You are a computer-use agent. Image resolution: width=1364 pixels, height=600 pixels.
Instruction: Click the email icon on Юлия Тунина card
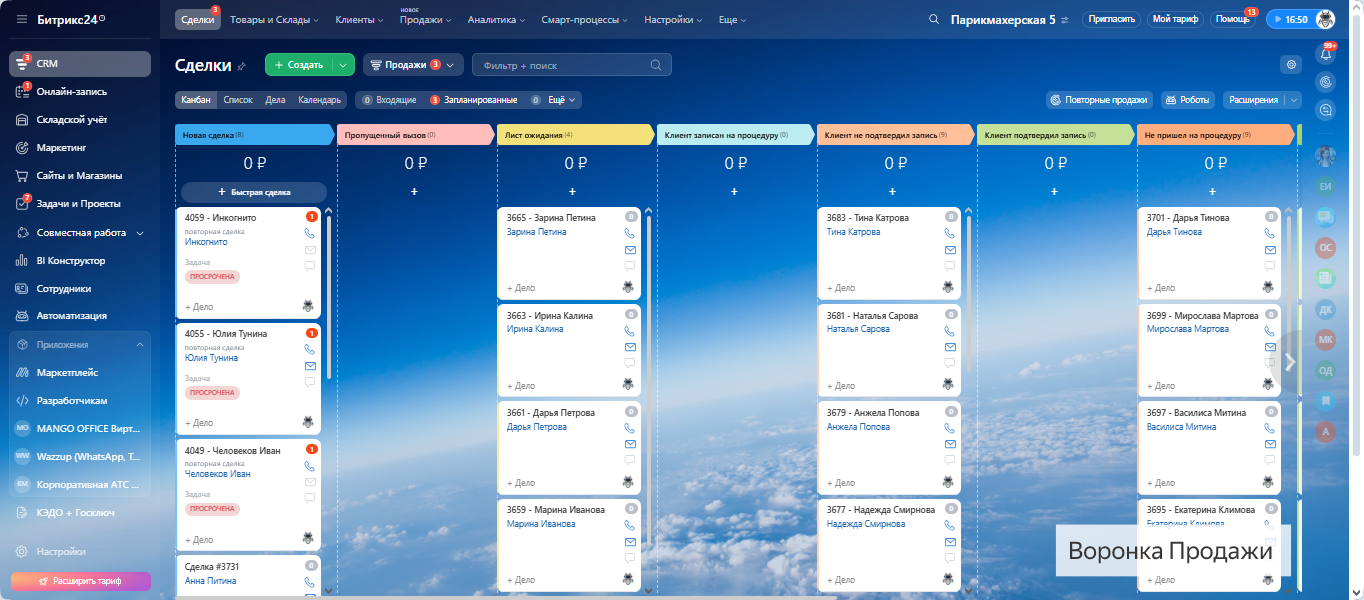(310, 366)
